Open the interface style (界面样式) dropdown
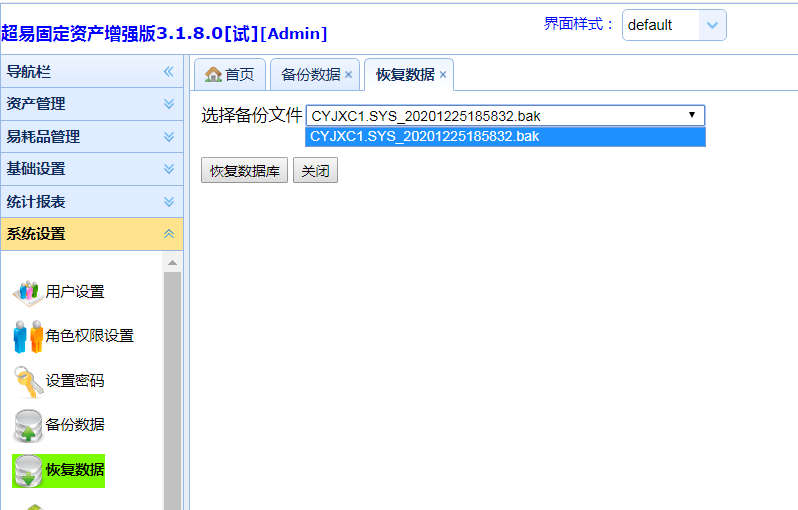This screenshot has height=510, width=798. click(x=711, y=25)
